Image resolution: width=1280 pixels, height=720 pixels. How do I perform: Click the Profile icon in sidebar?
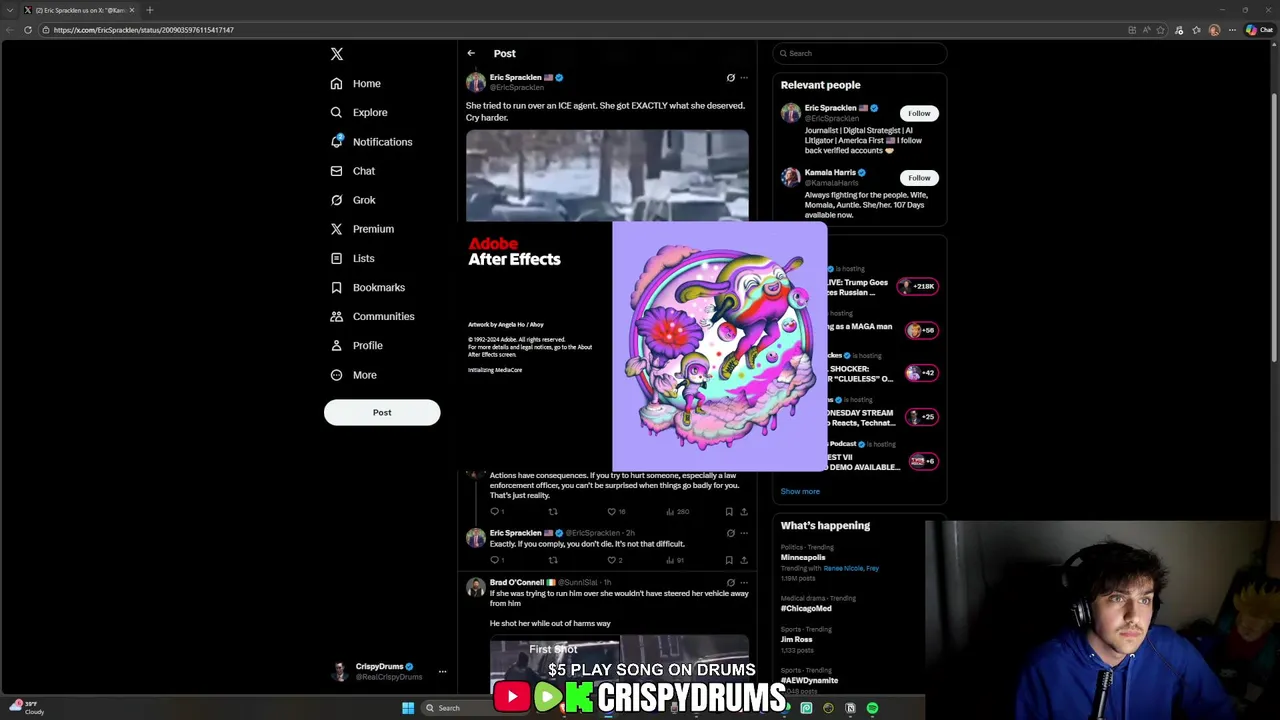pyautogui.click(x=337, y=345)
